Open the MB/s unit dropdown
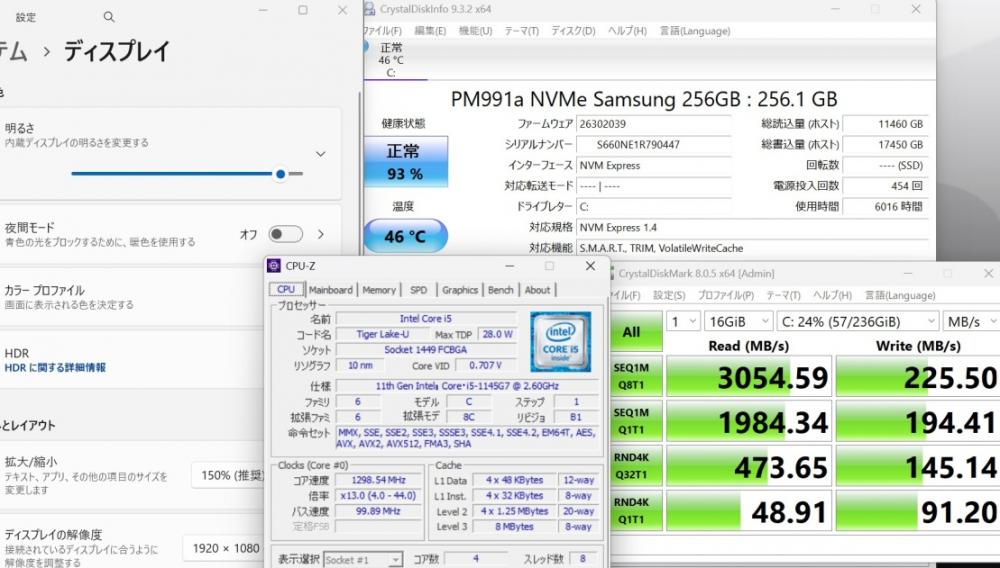This screenshot has width=1000, height=568. tap(969, 321)
